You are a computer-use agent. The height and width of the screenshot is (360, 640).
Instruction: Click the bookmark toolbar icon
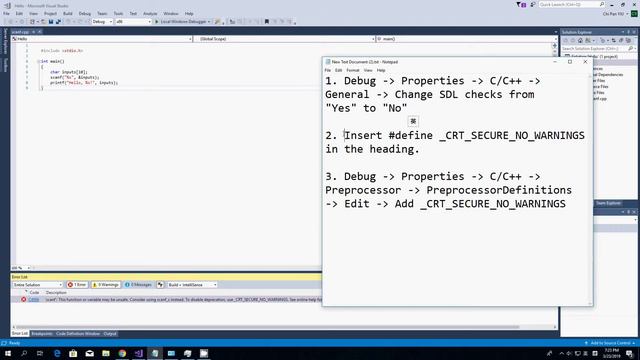[267, 22]
